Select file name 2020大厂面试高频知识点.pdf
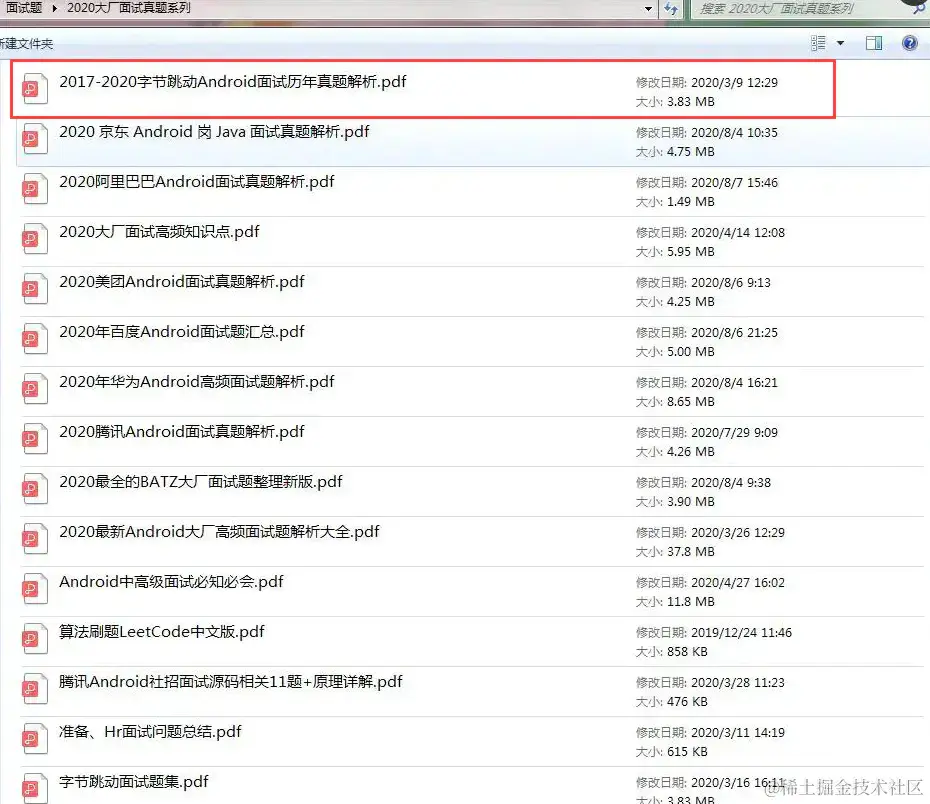The height and width of the screenshot is (804, 930). coord(159,232)
